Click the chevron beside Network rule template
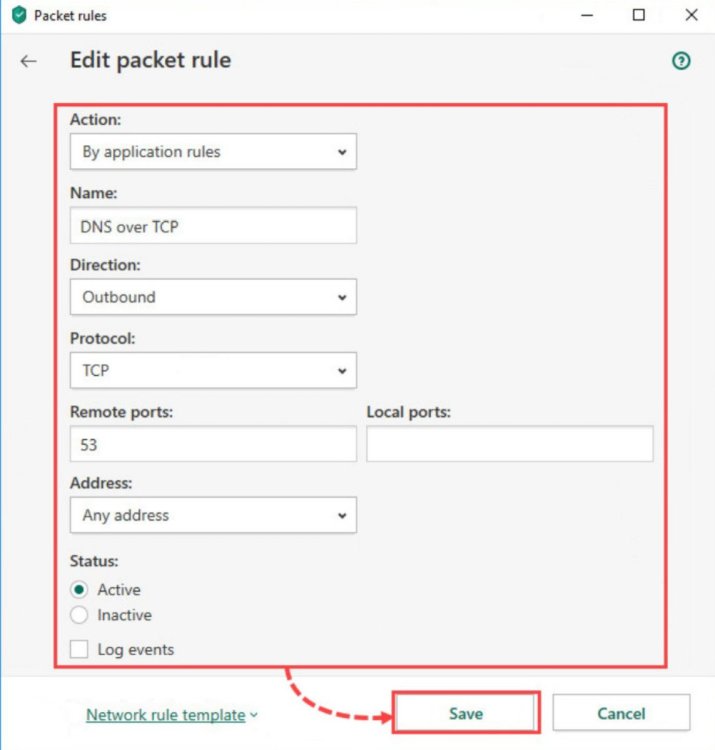The width and height of the screenshot is (715, 750). [x=254, y=715]
